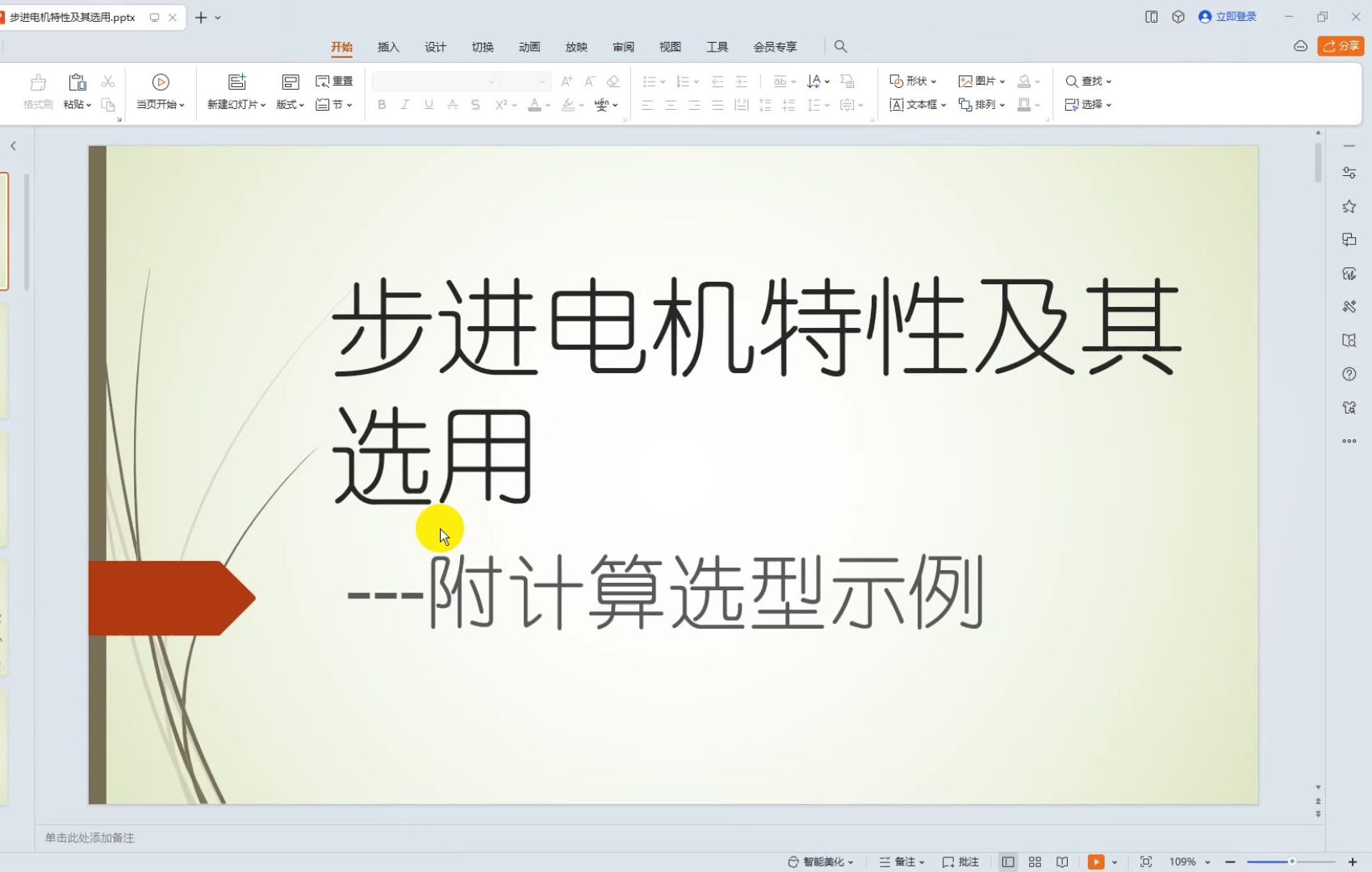The image size is (1372, 872).
Task: Expand the New Slide (新建幻灯片) dropdown
Action: (236, 105)
